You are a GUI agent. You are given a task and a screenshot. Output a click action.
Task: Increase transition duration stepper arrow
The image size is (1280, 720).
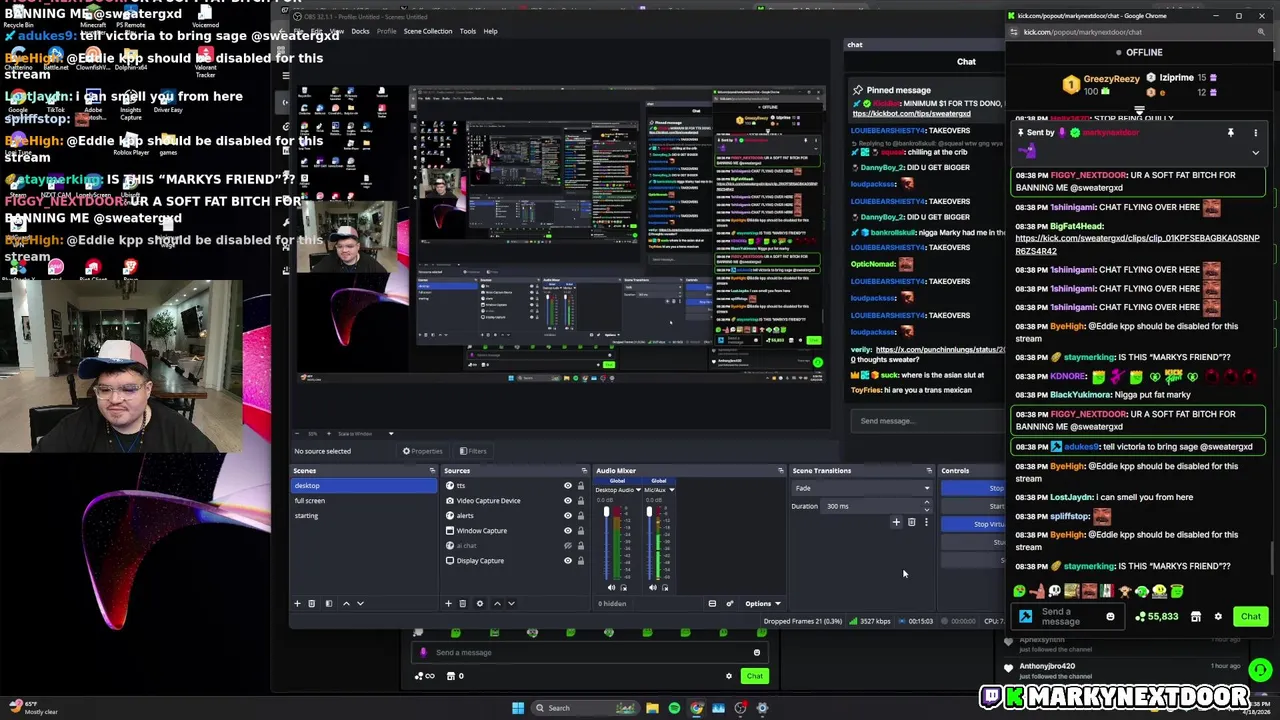(926, 503)
